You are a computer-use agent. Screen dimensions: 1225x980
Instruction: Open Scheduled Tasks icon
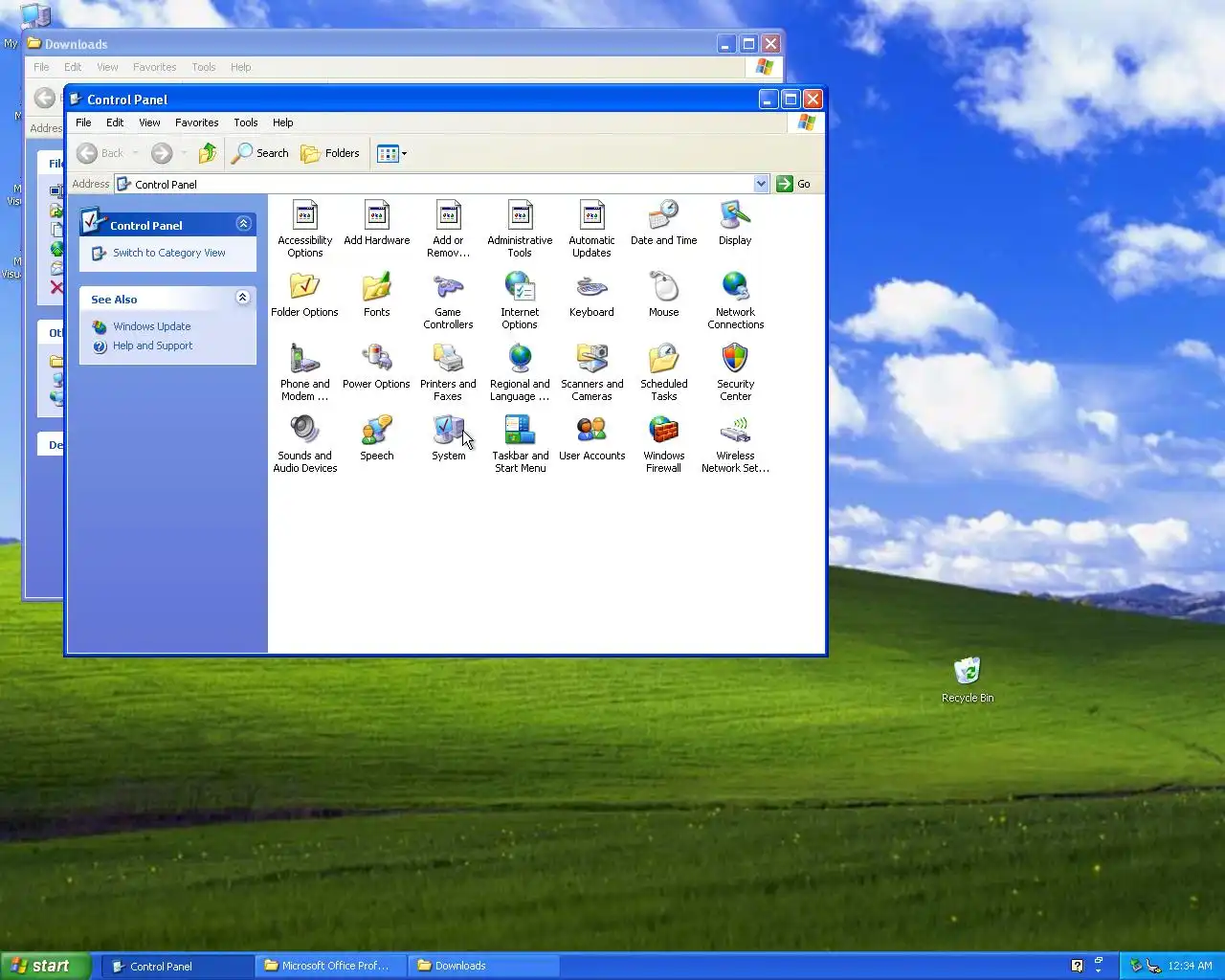click(663, 371)
